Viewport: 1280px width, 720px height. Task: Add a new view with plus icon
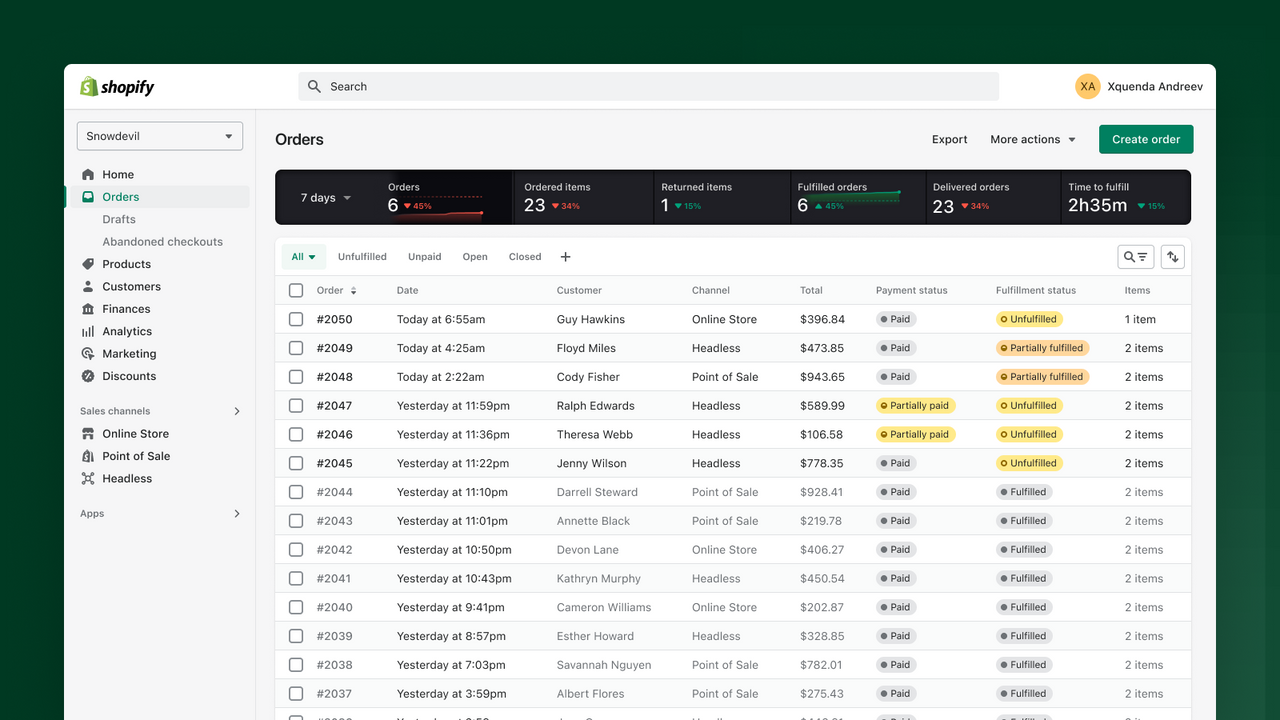tap(565, 257)
